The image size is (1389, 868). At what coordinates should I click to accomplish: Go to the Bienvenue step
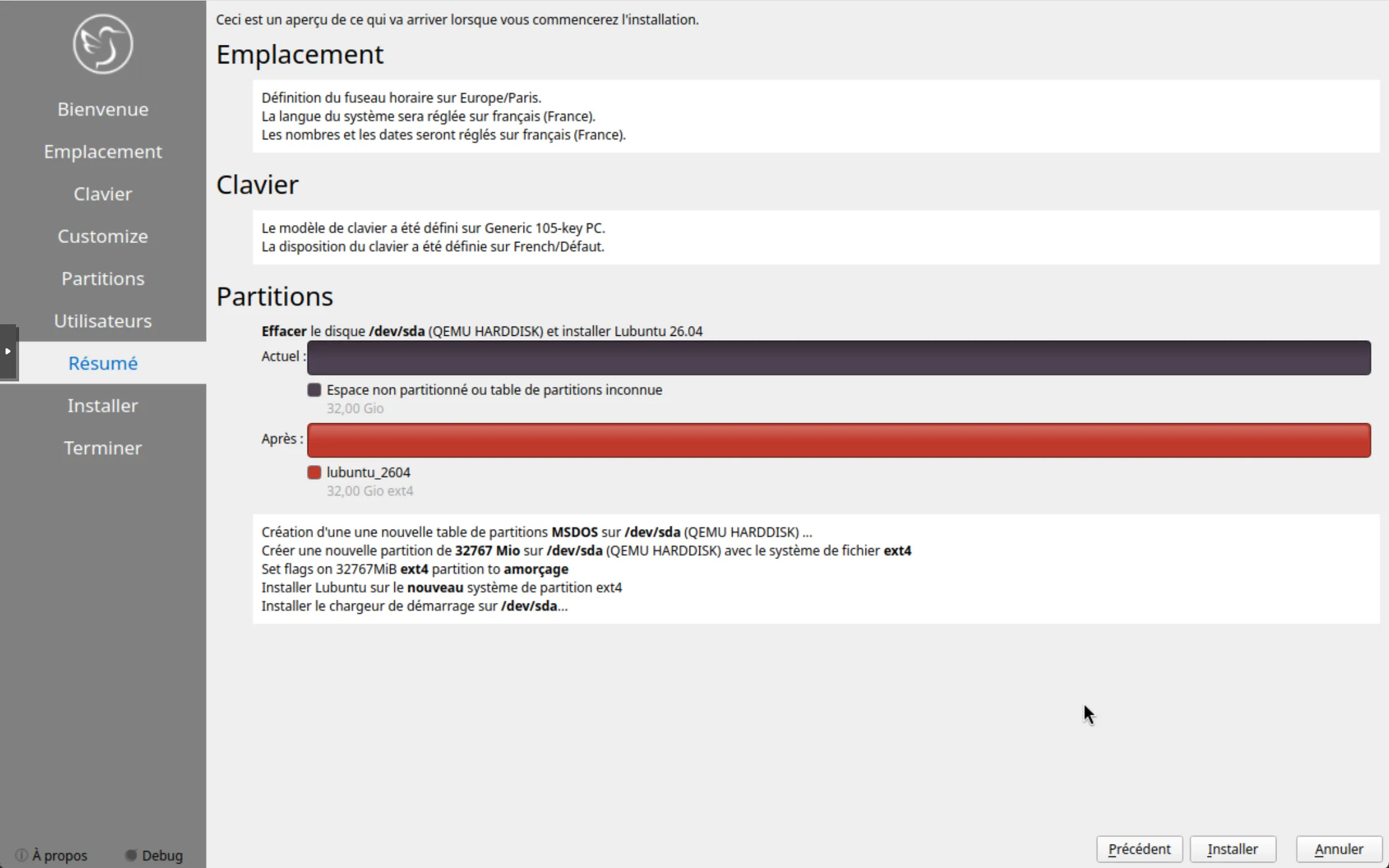pyautogui.click(x=103, y=109)
